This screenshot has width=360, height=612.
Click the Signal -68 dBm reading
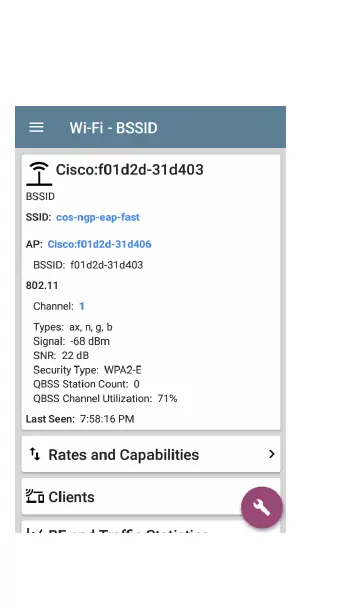[71, 341]
